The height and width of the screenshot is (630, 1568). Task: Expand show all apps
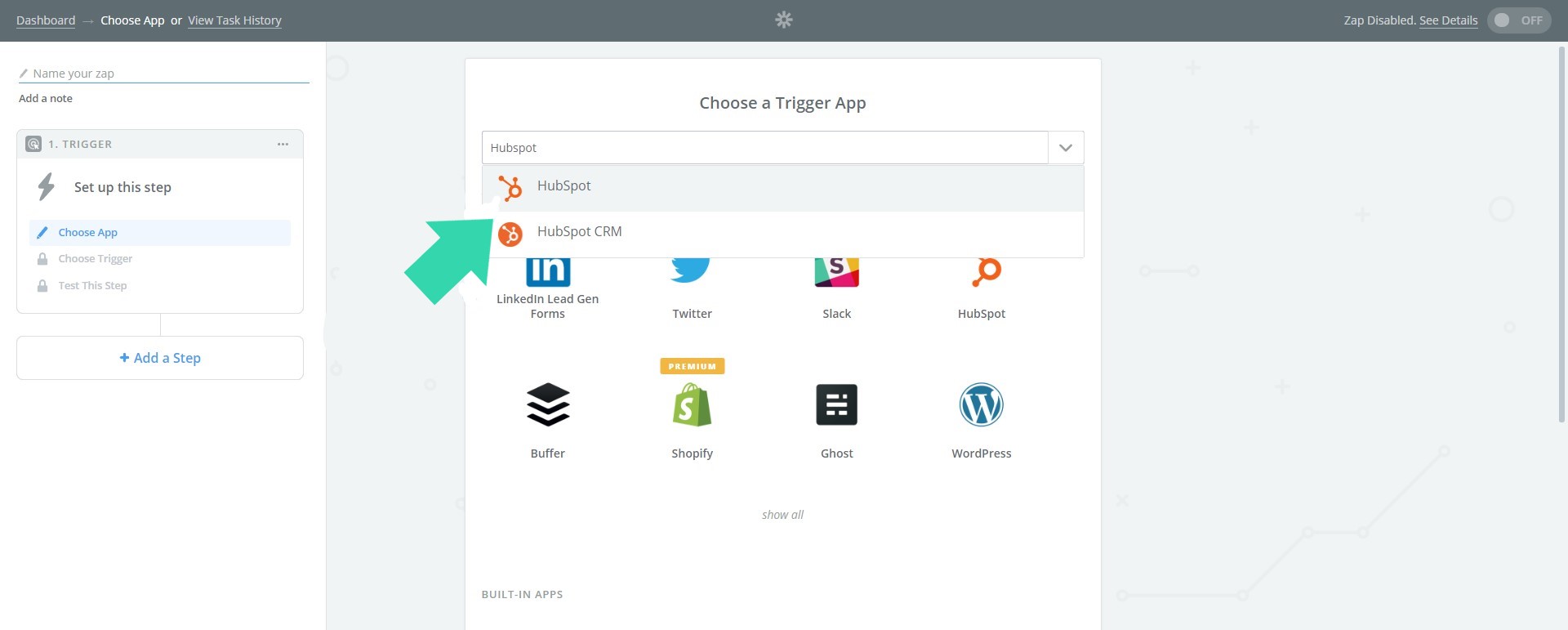(x=782, y=514)
